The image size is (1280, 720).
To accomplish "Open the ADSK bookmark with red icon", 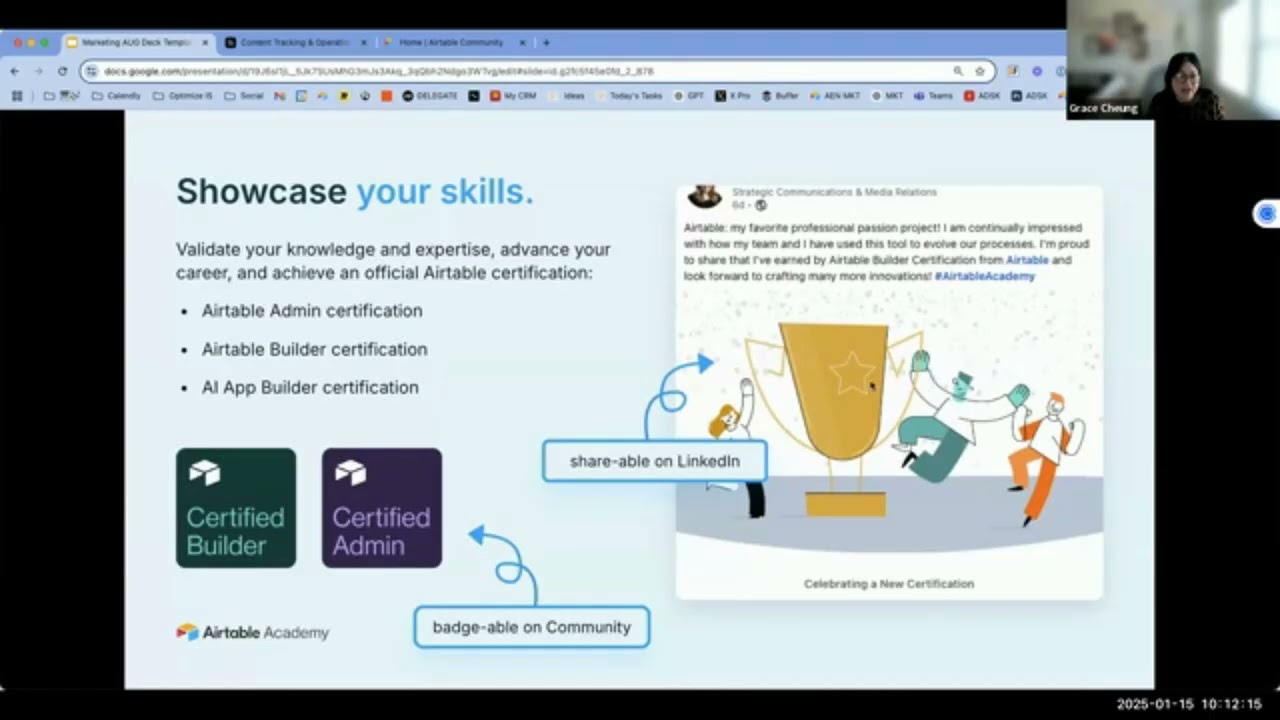I will tap(982, 96).
